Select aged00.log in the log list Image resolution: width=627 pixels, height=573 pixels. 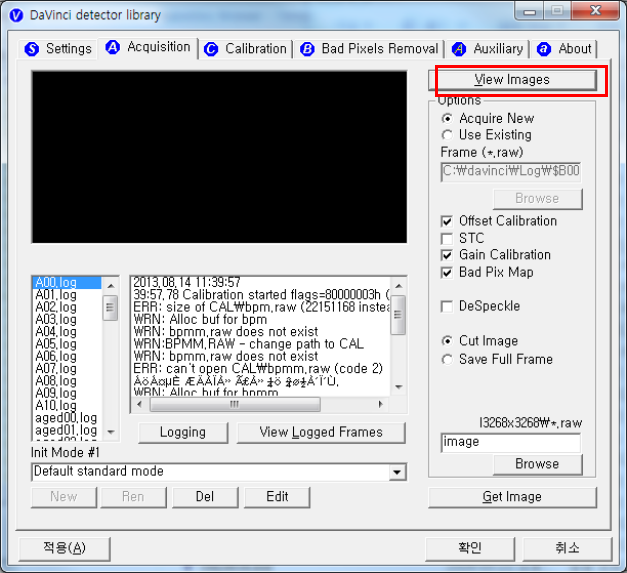(66, 418)
